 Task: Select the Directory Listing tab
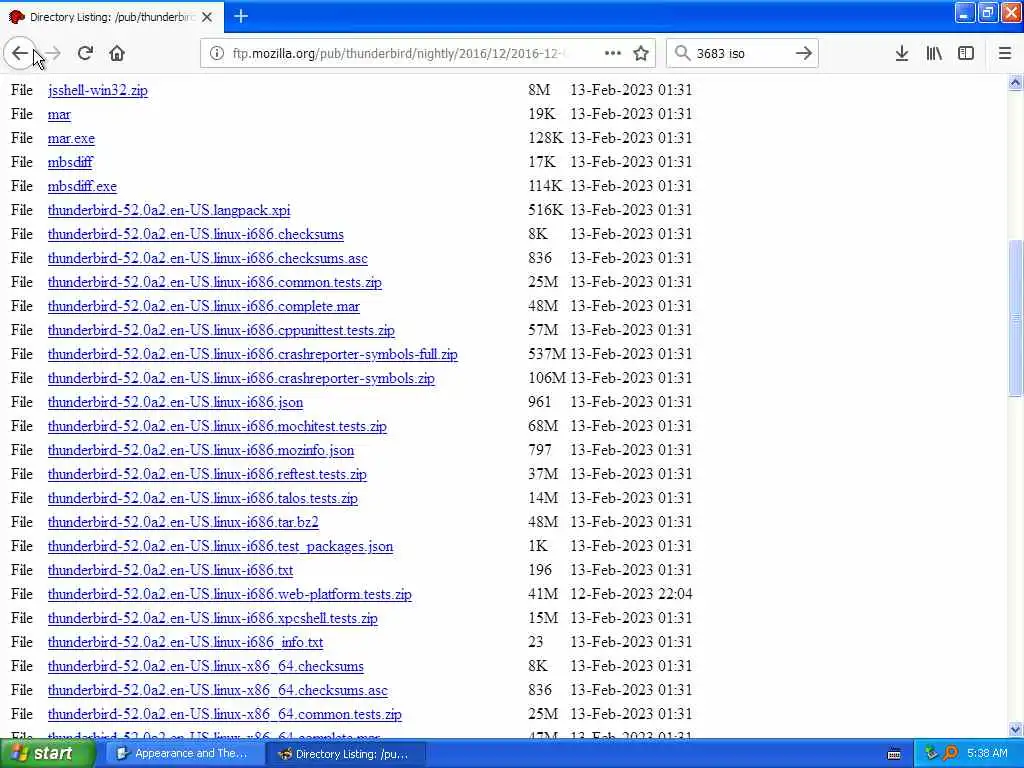[x=112, y=17]
